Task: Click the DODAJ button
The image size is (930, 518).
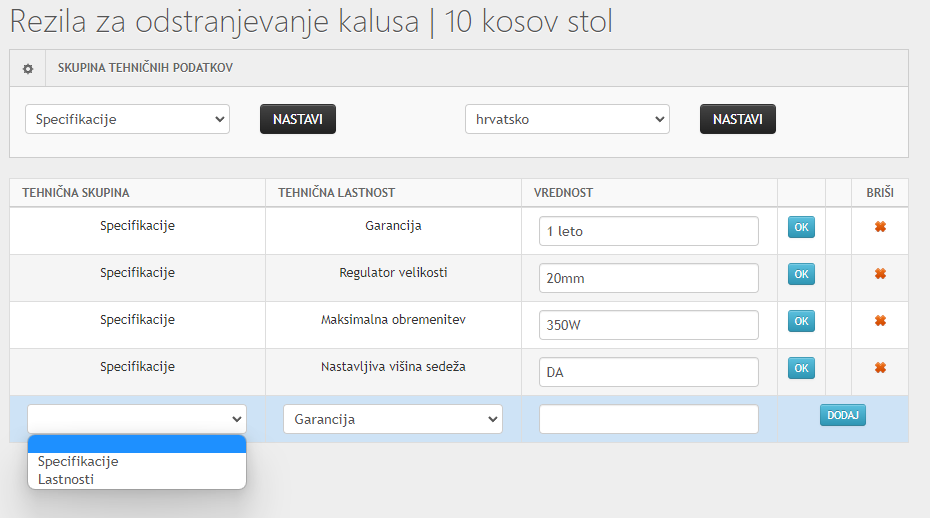Action: (x=843, y=415)
